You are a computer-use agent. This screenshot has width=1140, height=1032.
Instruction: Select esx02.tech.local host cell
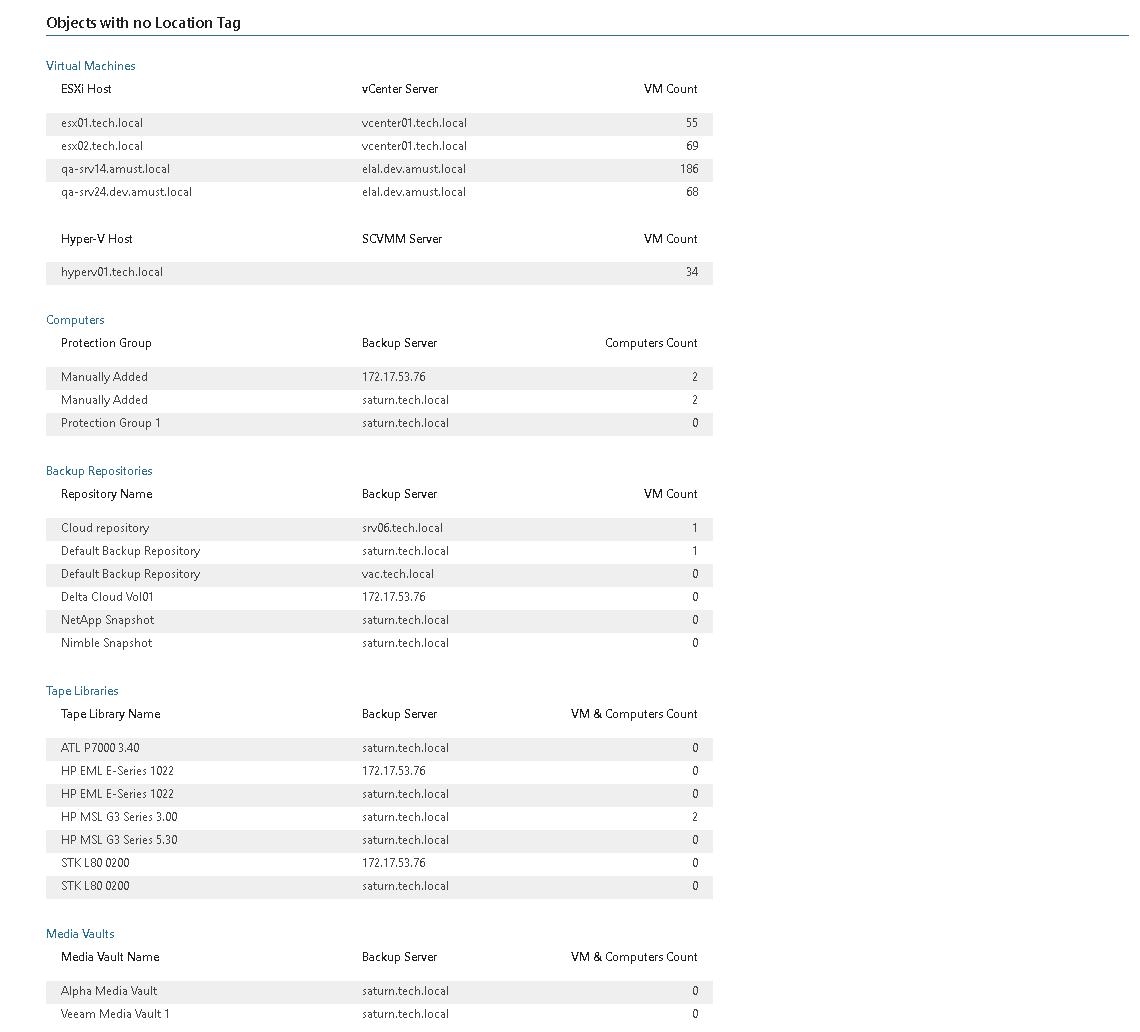(102, 146)
